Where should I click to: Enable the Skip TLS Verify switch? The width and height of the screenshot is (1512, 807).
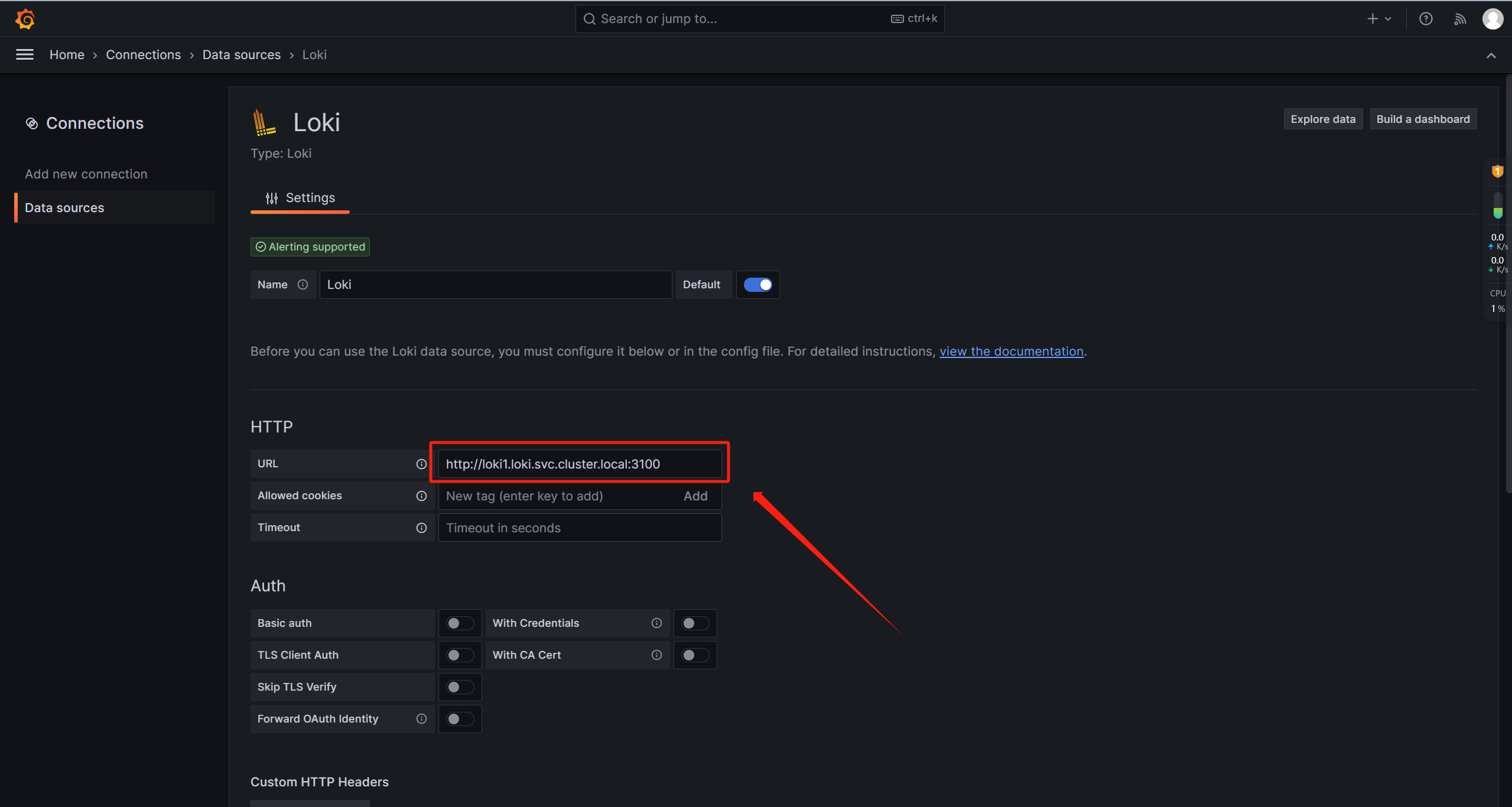coord(460,687)
